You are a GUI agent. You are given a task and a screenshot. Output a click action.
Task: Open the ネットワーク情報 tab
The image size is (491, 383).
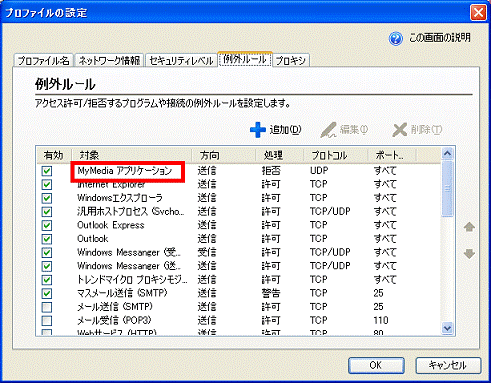tap(109, 60)
